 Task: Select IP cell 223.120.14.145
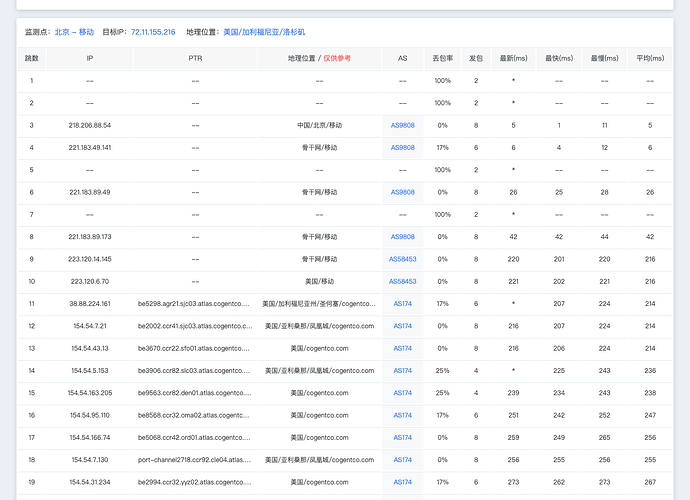coord(90,259)
